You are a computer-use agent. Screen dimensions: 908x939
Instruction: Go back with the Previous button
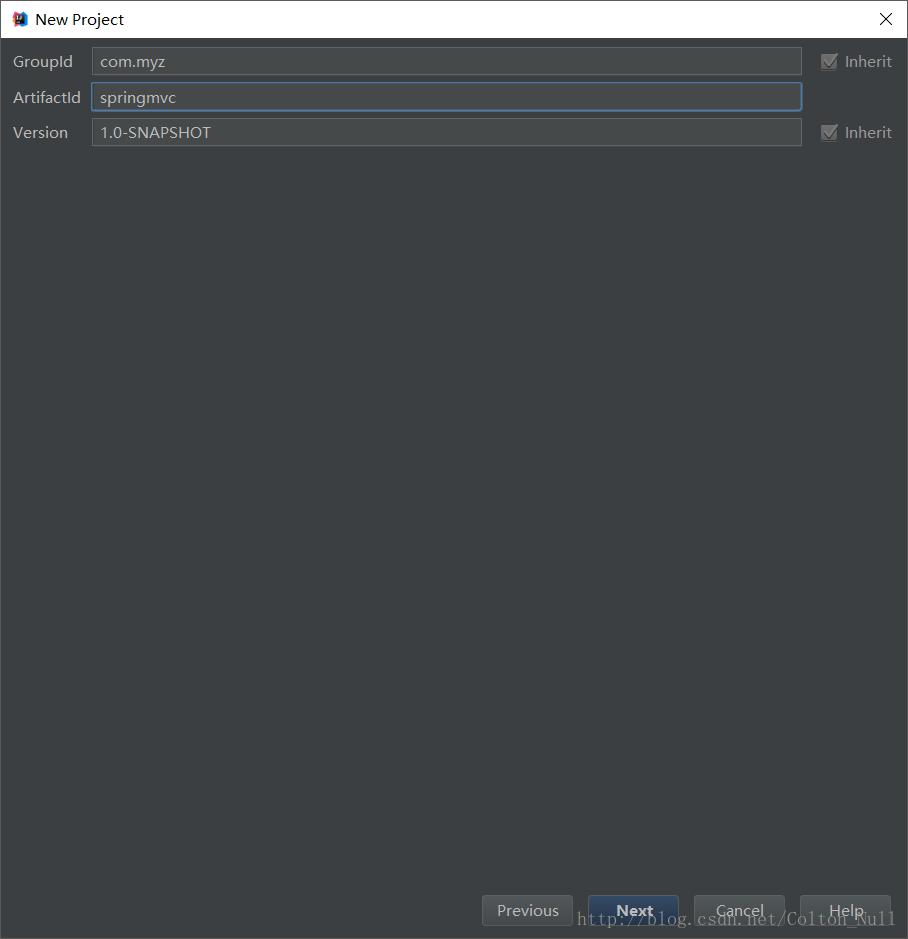(x=527, y=910)
